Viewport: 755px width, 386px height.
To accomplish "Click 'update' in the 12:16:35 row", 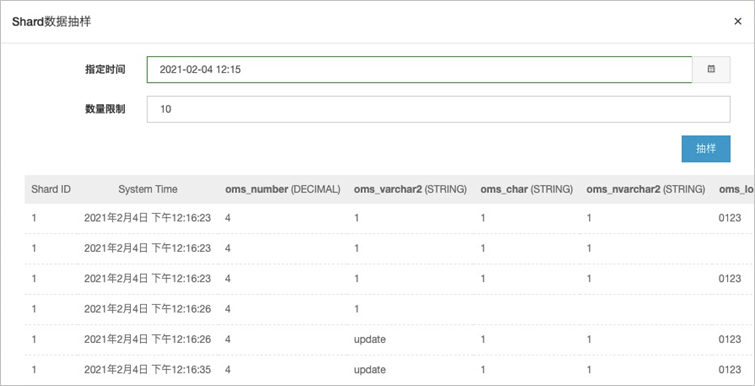I will [370, 370].
